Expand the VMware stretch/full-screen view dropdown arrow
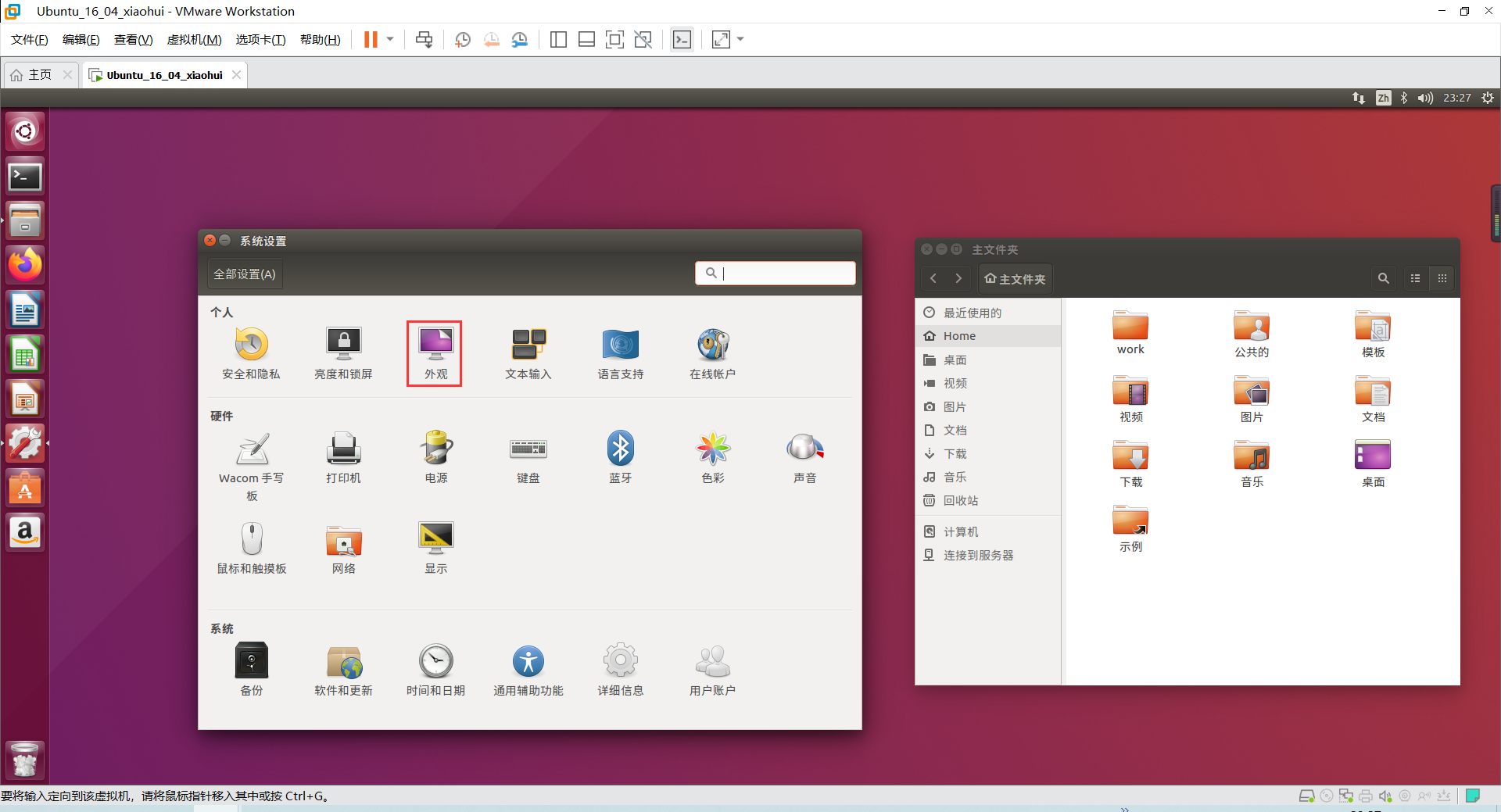 tap(740, 39)
